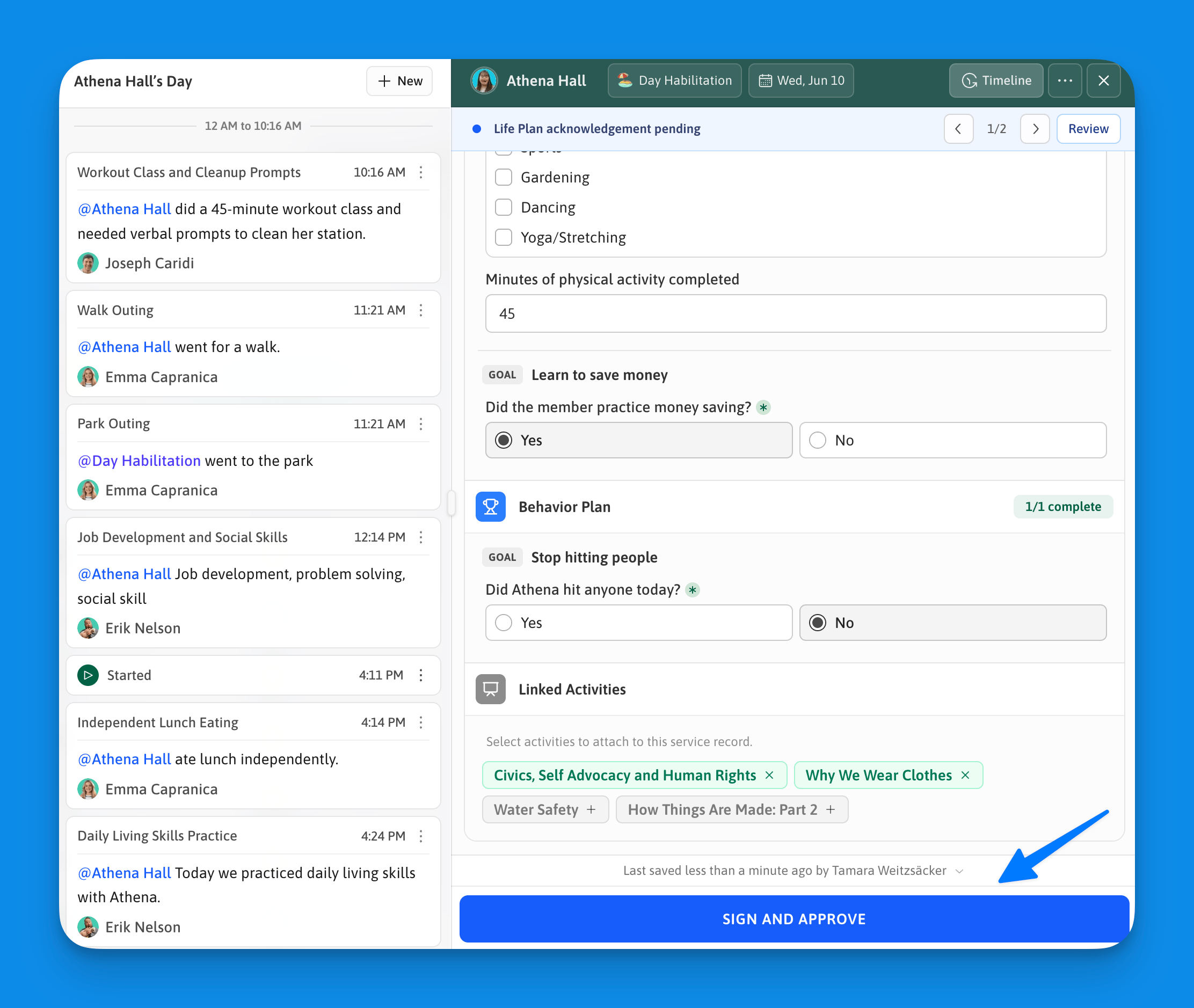Click the Behavior Plan trophy icon
The width and height of the screenshot is (1194, 1008).
(x=490, y=507)
